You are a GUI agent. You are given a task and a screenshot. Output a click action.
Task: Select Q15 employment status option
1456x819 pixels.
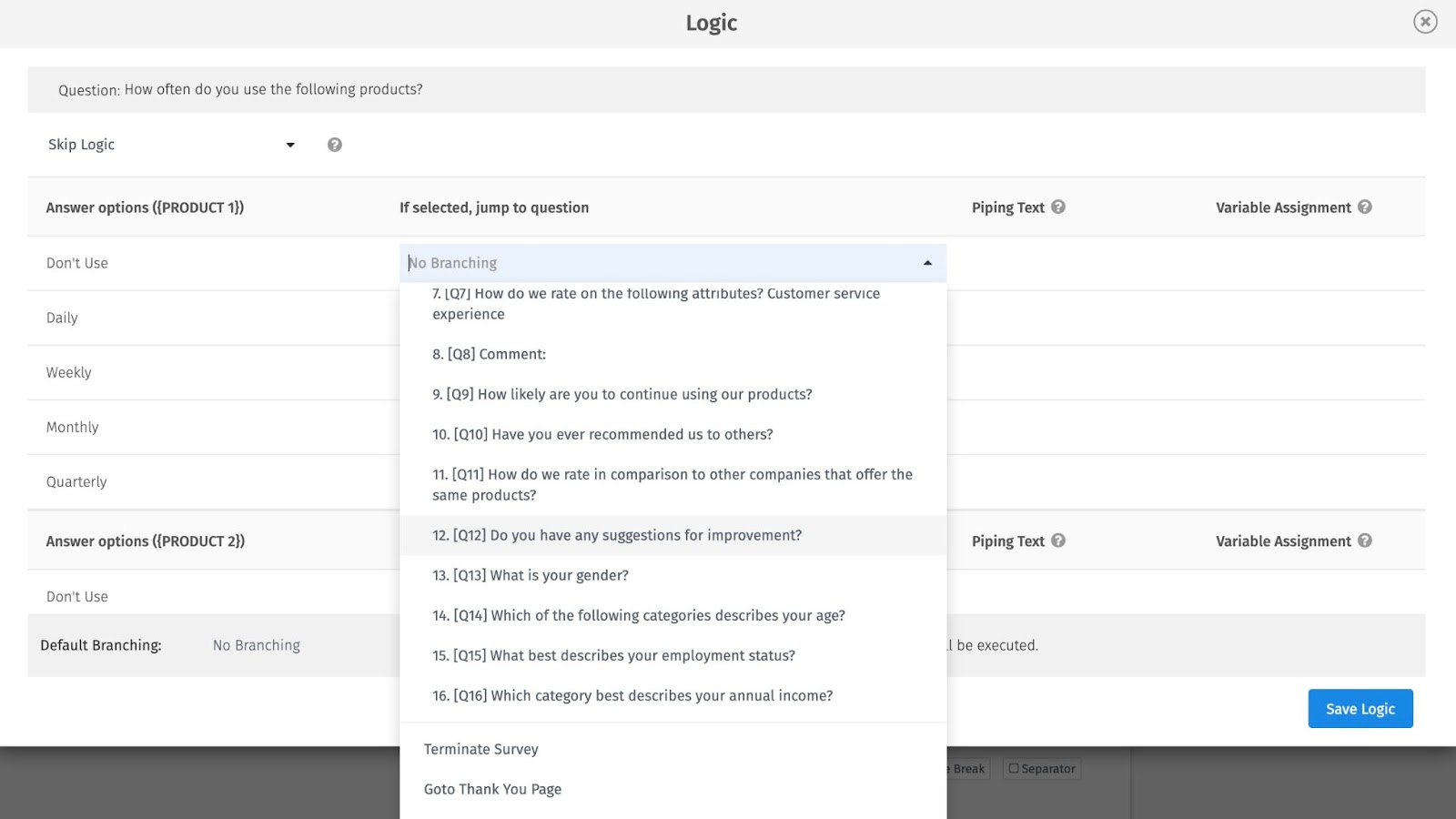[x=613, y=655]
